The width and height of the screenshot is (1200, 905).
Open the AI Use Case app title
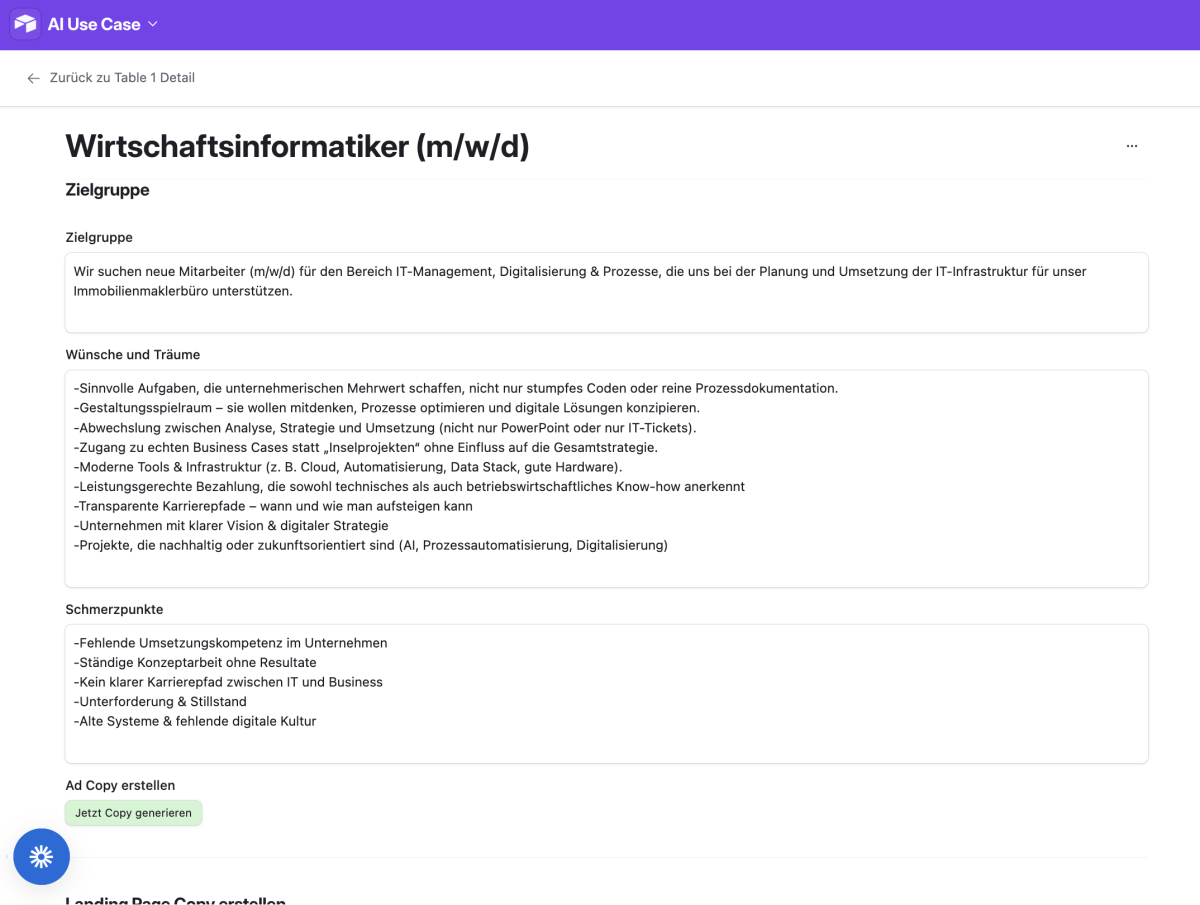[x=94, y=24]
